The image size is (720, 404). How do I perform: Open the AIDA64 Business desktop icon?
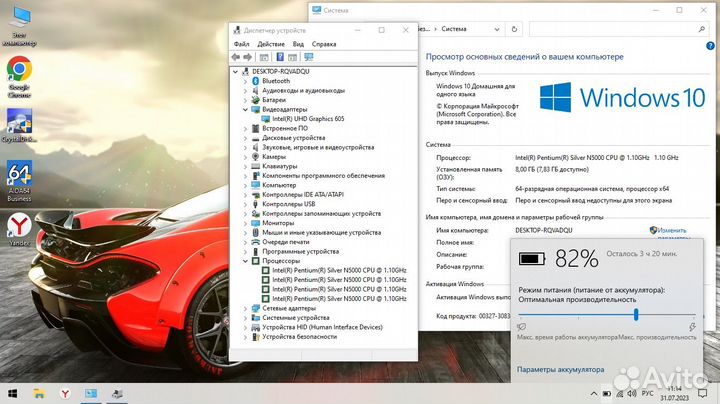19,181
